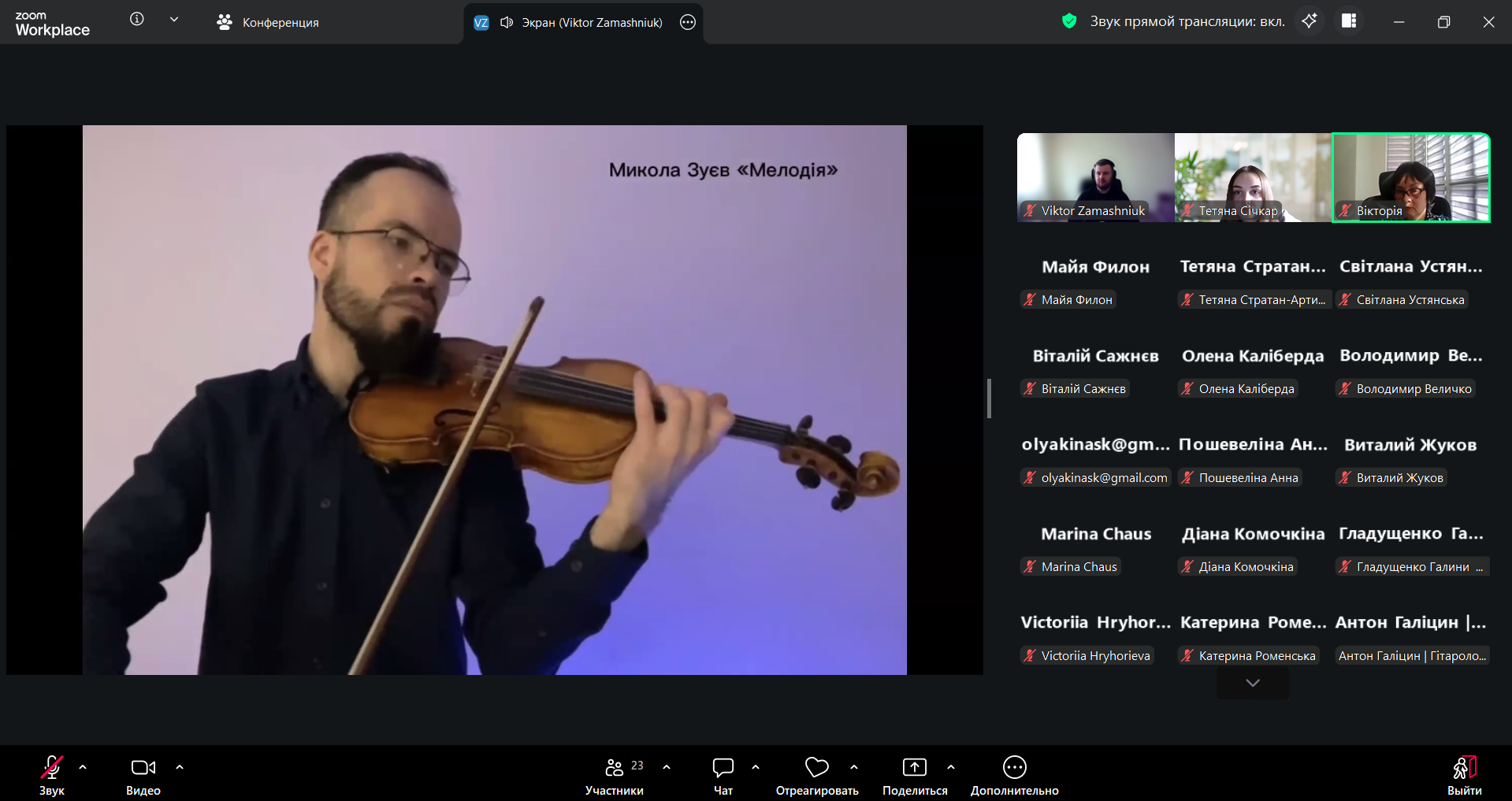The width and height of the screenshot is (1512, 801).
Task: Unmute the microphone
Action: point(52,776)
